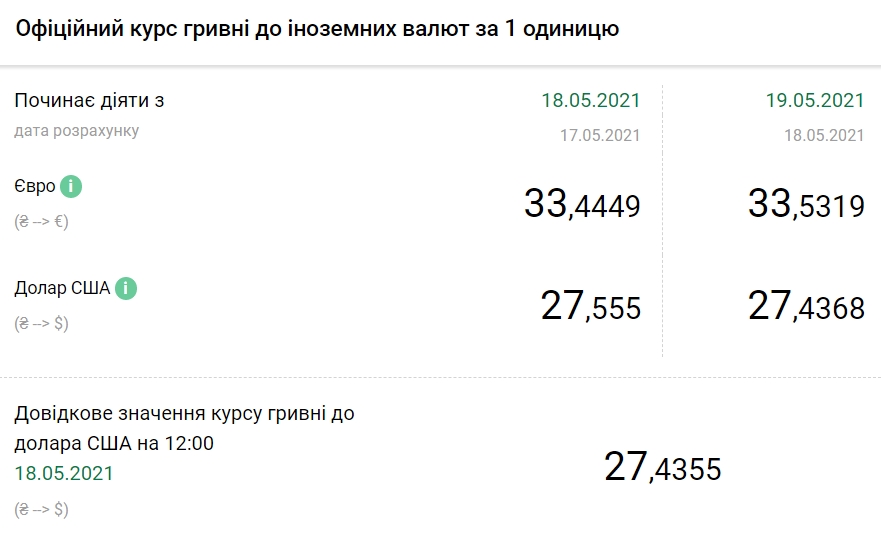Click the gray 17.05.2021 calculation date

click(599, 135)
